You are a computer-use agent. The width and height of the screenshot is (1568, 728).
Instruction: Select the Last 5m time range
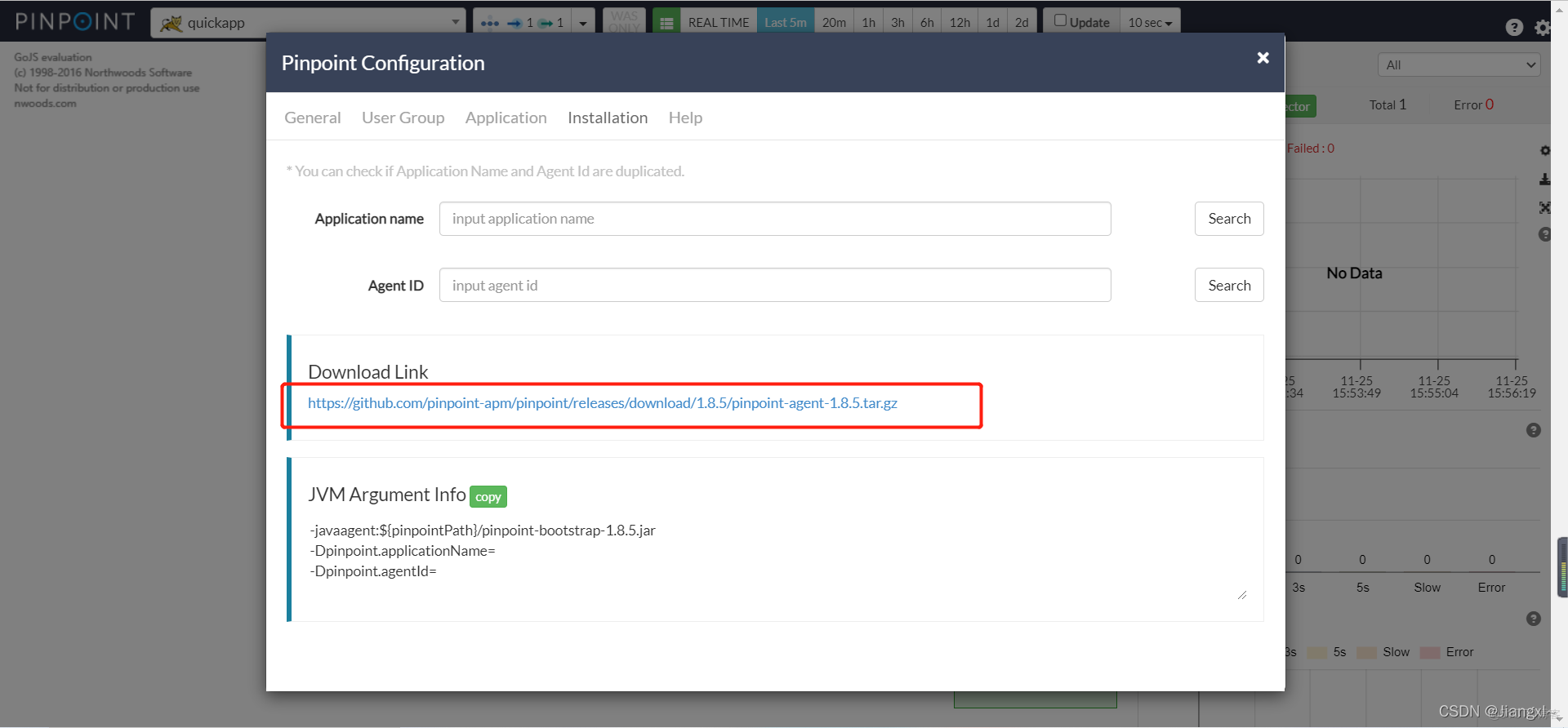pyautogui.click(x=786, y=23)
